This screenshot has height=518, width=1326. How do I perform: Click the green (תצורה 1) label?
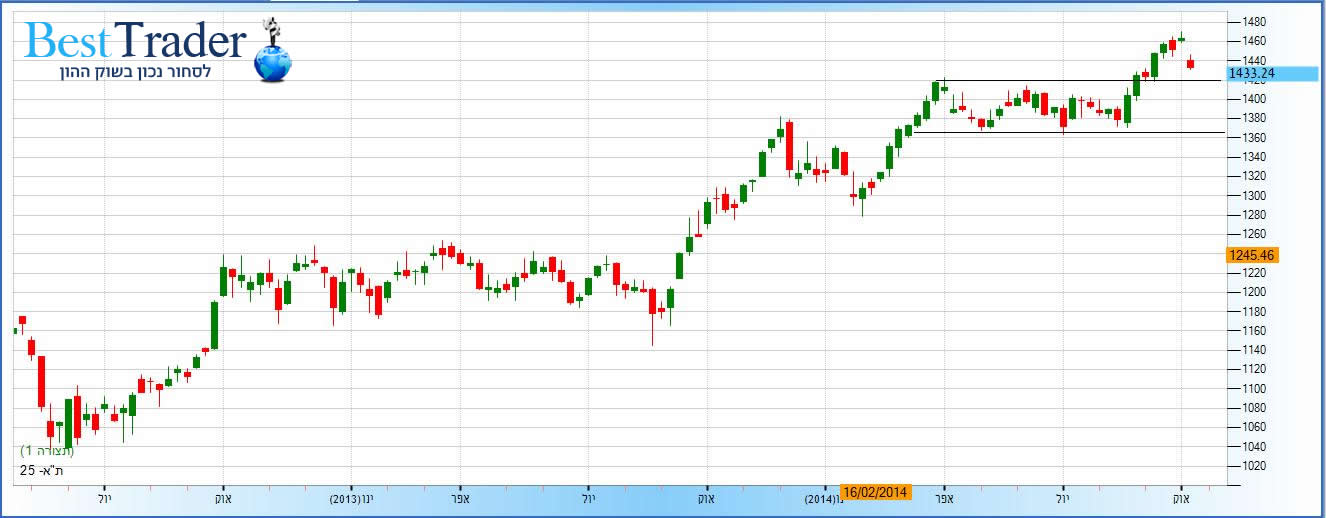pos(47,451)
